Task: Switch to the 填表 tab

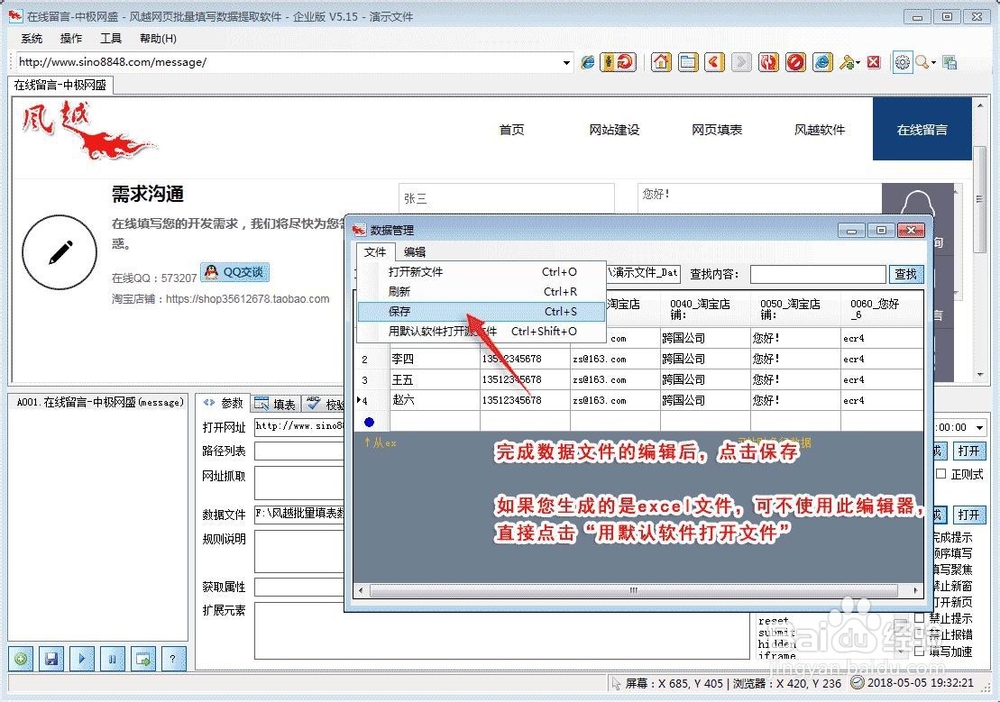Action: click(275, 404)
